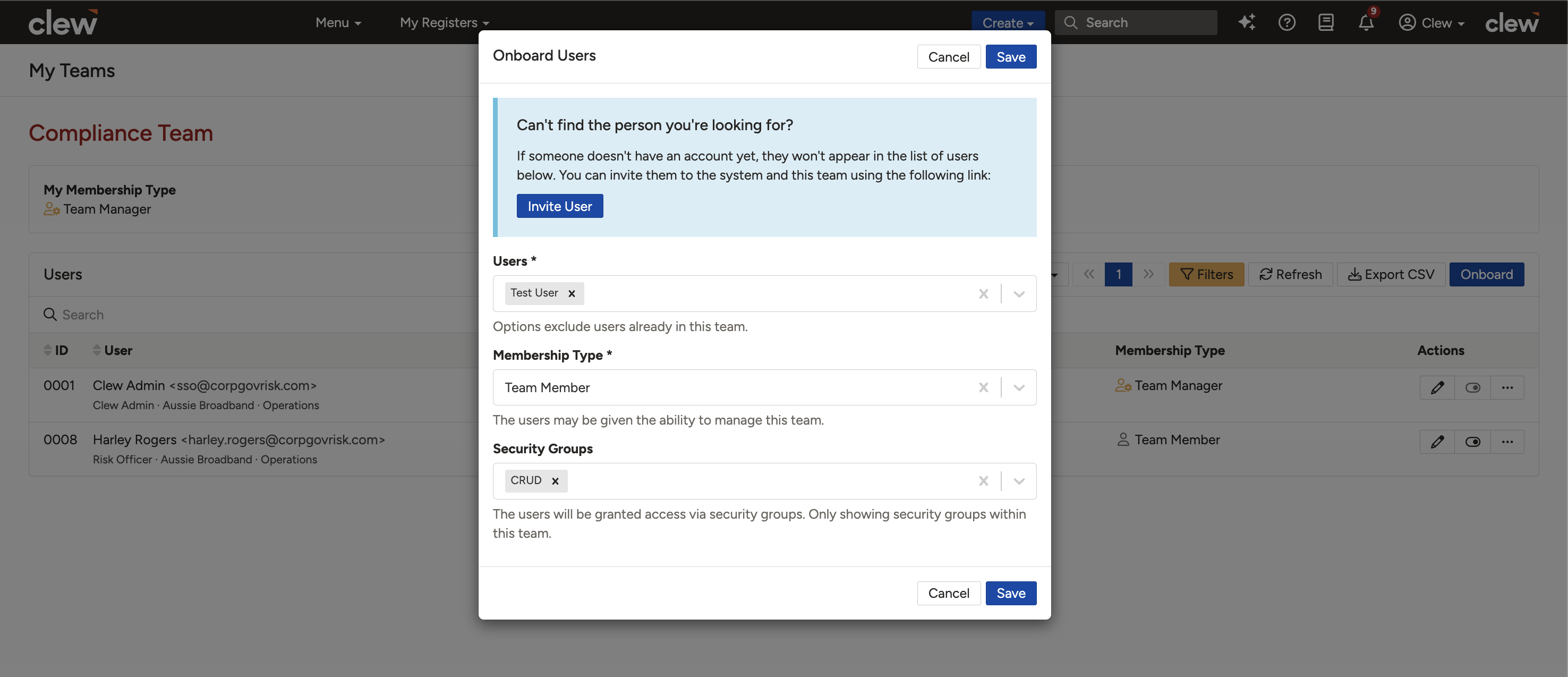
Task: Clear the Membership Type selection
Action: point(983,387)
